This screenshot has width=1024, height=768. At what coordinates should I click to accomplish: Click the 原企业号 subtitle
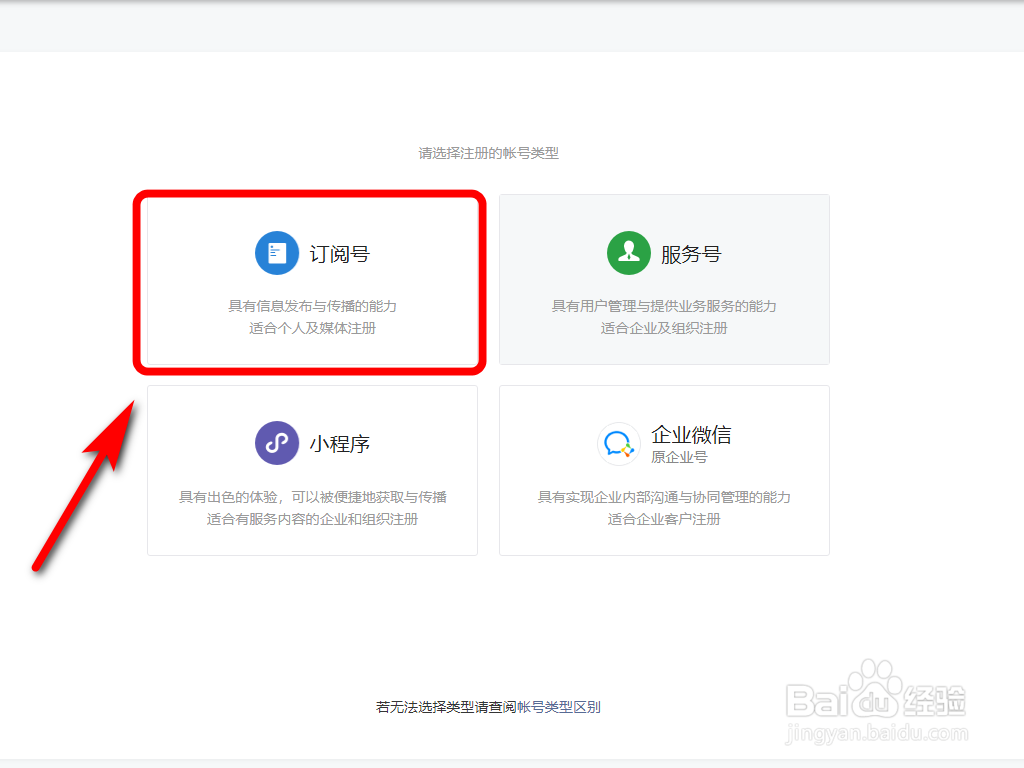(x=679, y=457)
